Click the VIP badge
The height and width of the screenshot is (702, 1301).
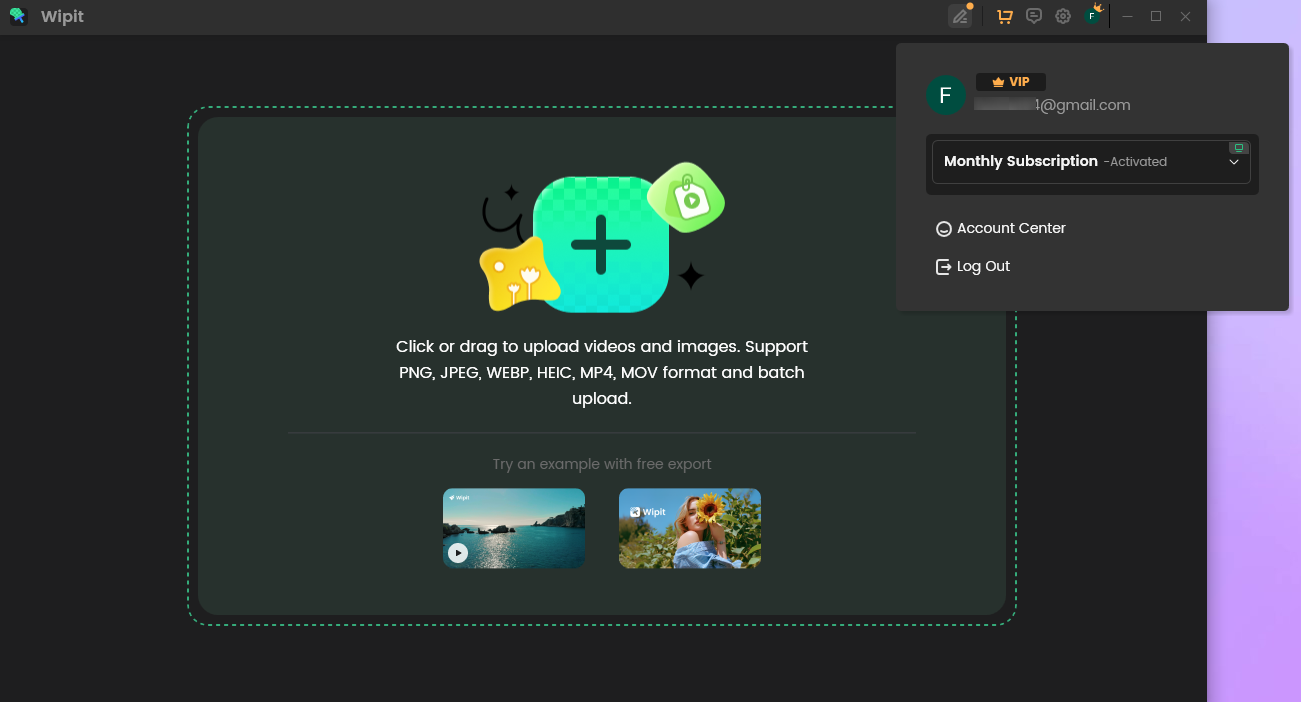pyautogui.click(x=1010, y=81)
